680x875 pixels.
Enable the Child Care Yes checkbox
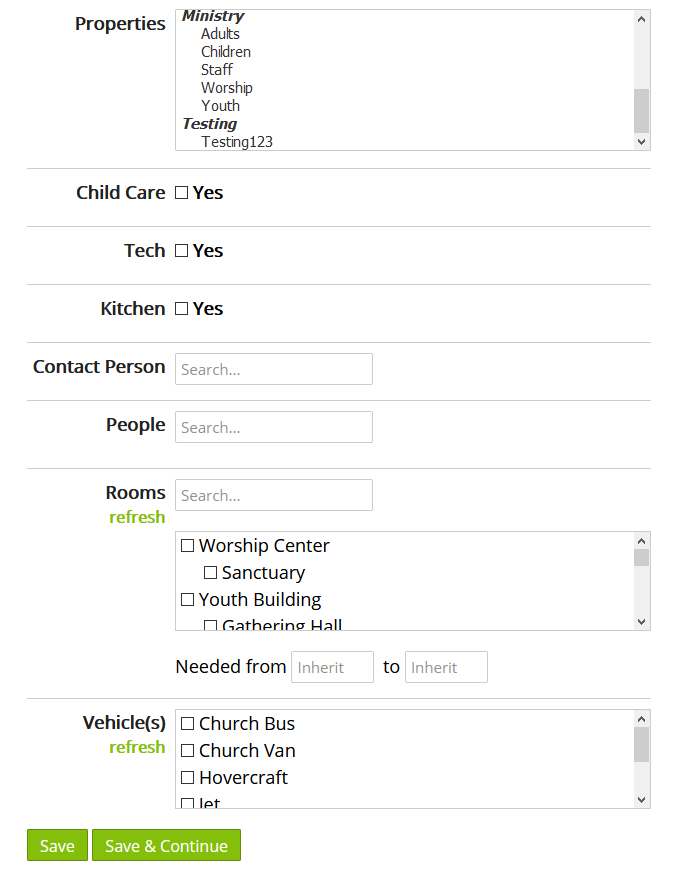(x=181, y=192)
